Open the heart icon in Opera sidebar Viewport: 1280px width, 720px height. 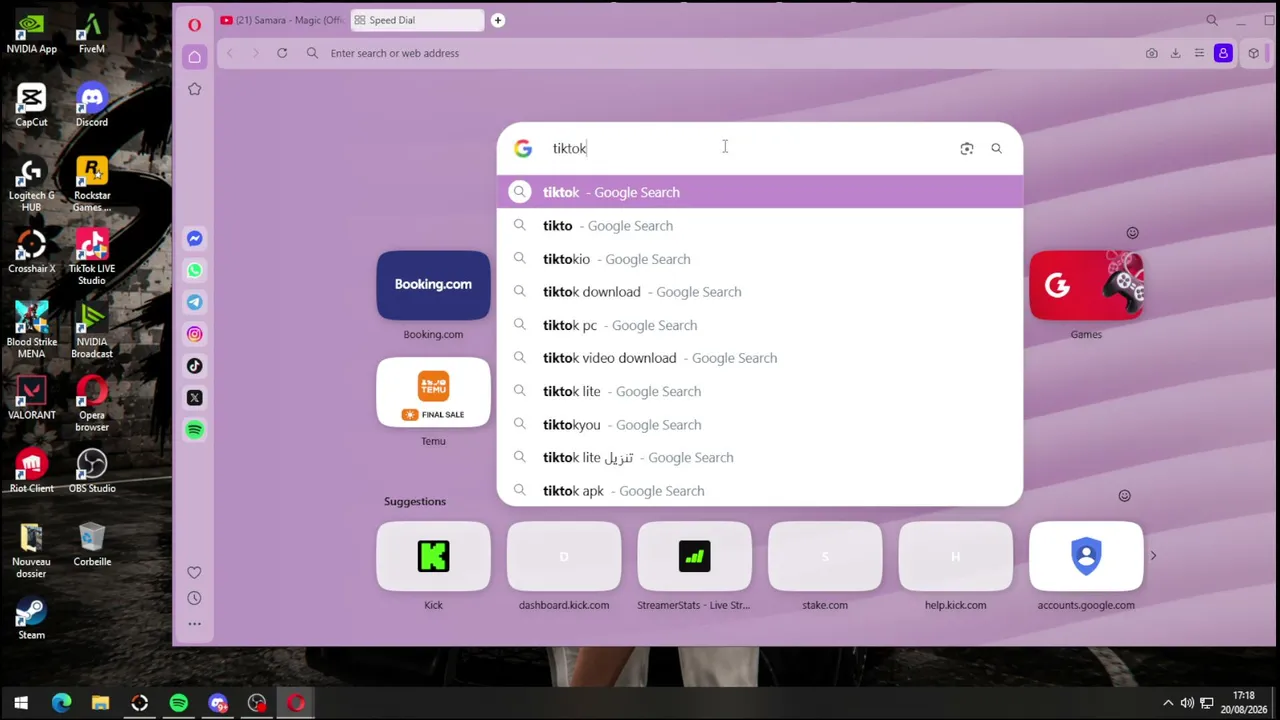pos(194,572)
